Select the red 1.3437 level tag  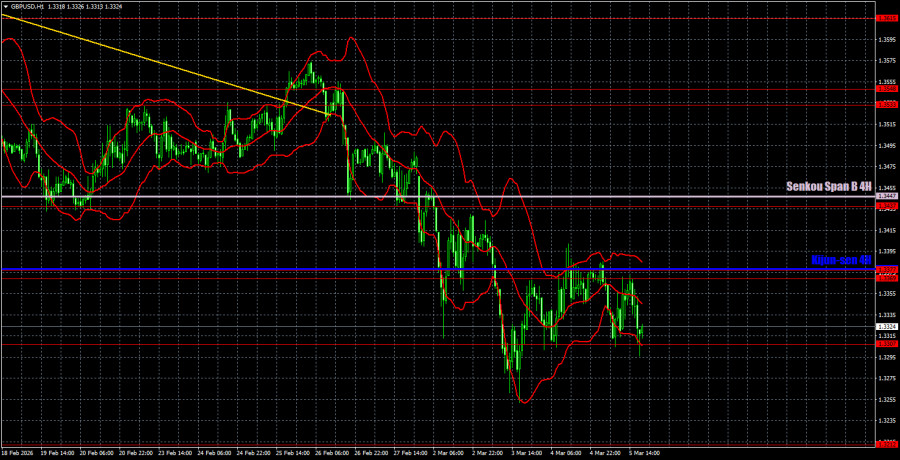coord(888,207)
